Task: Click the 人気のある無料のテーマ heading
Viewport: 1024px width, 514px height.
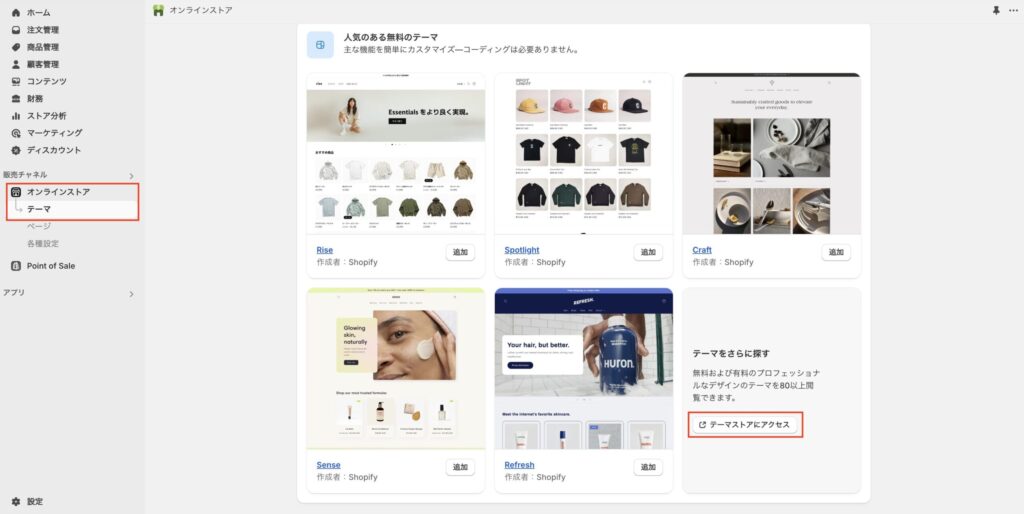Action: tap(391, 37)
